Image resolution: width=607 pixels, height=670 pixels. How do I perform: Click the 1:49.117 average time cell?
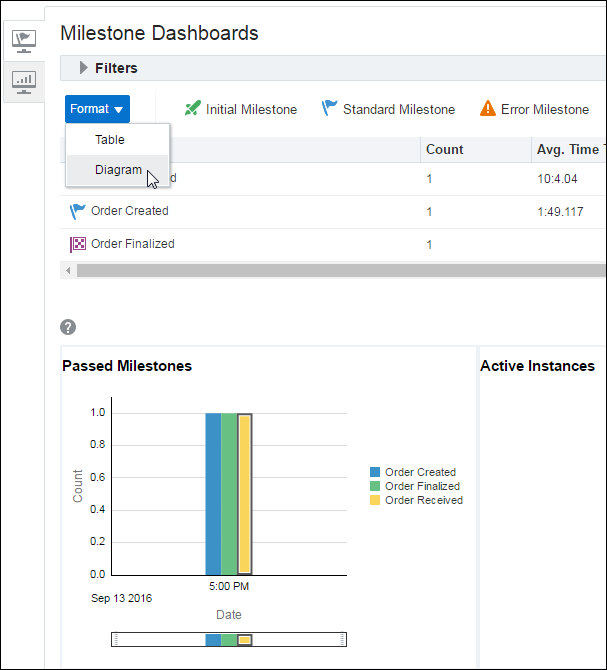tap(560, 212)
